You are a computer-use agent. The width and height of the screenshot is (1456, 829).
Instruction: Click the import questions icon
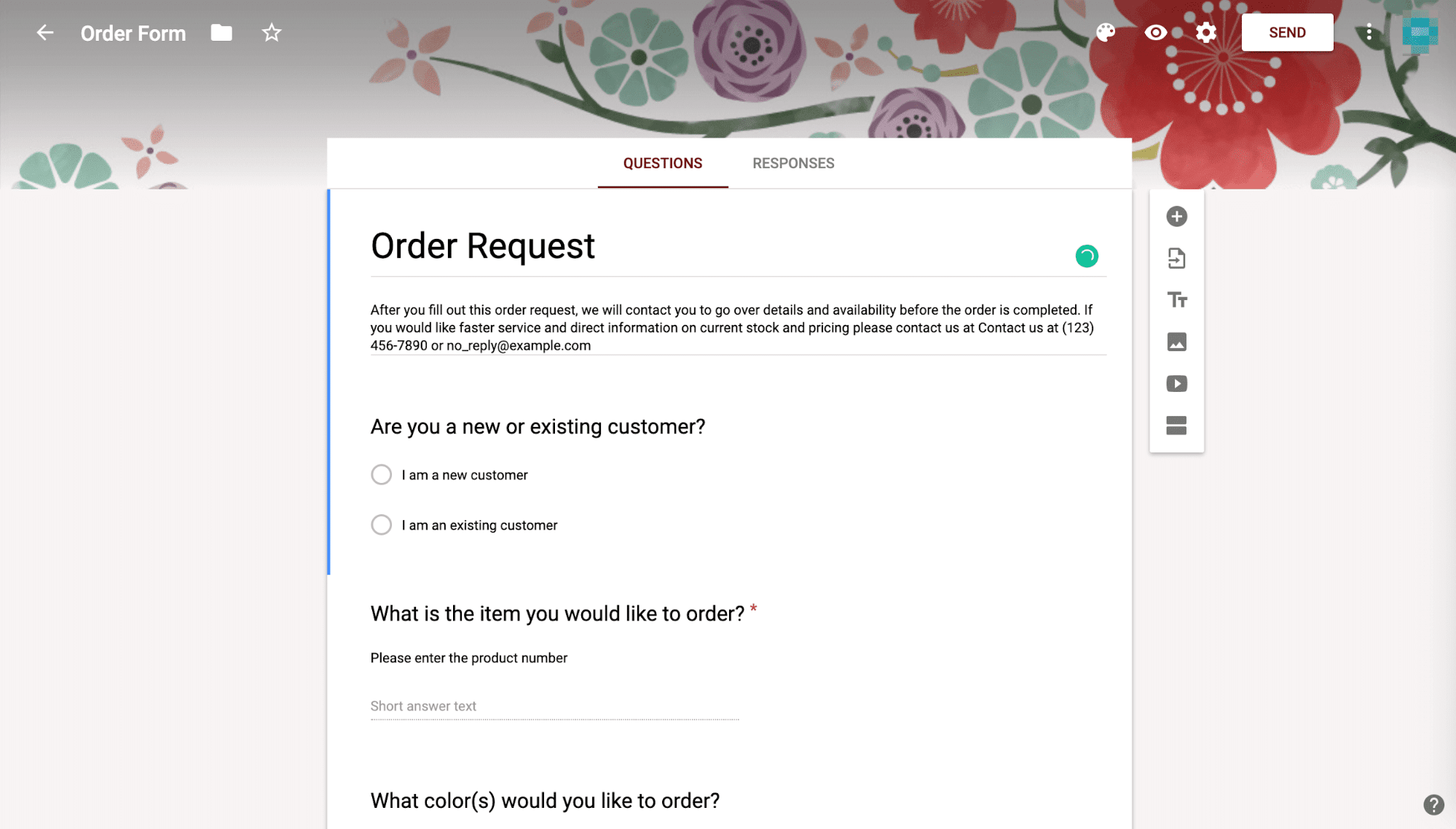click(1176, 258)
